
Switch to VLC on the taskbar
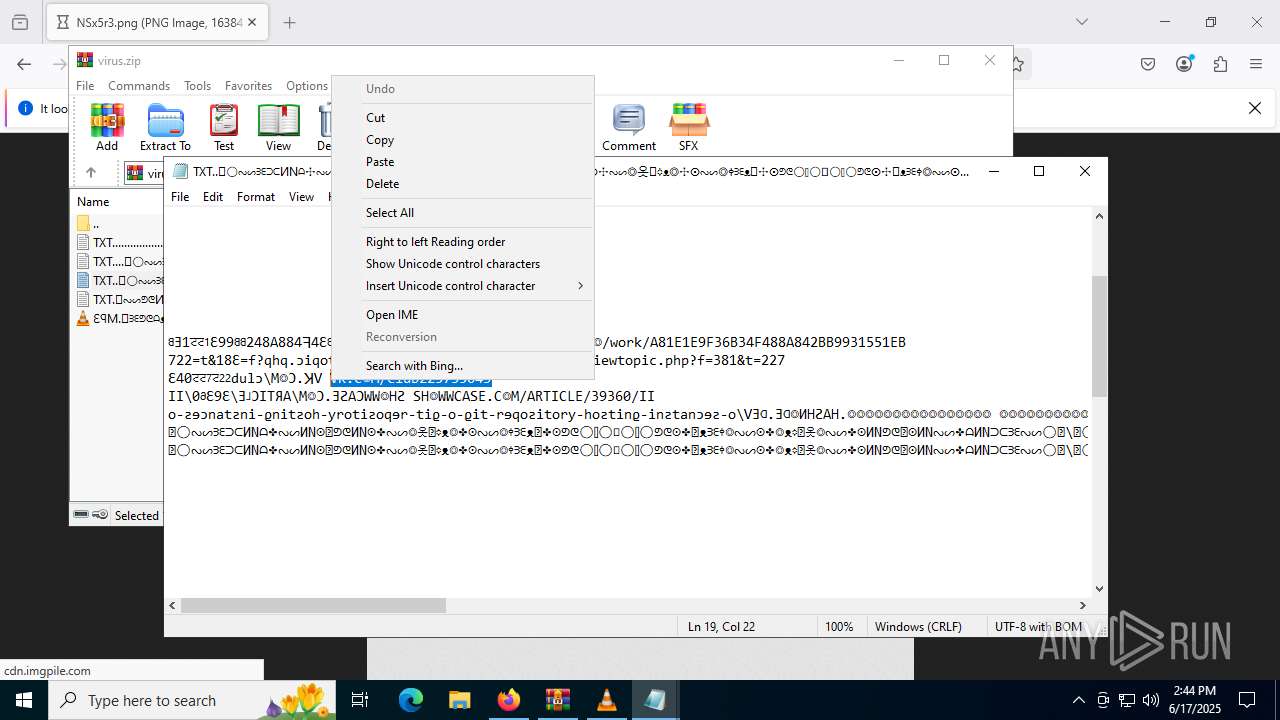pyautogui.click(x=606, y=700)
